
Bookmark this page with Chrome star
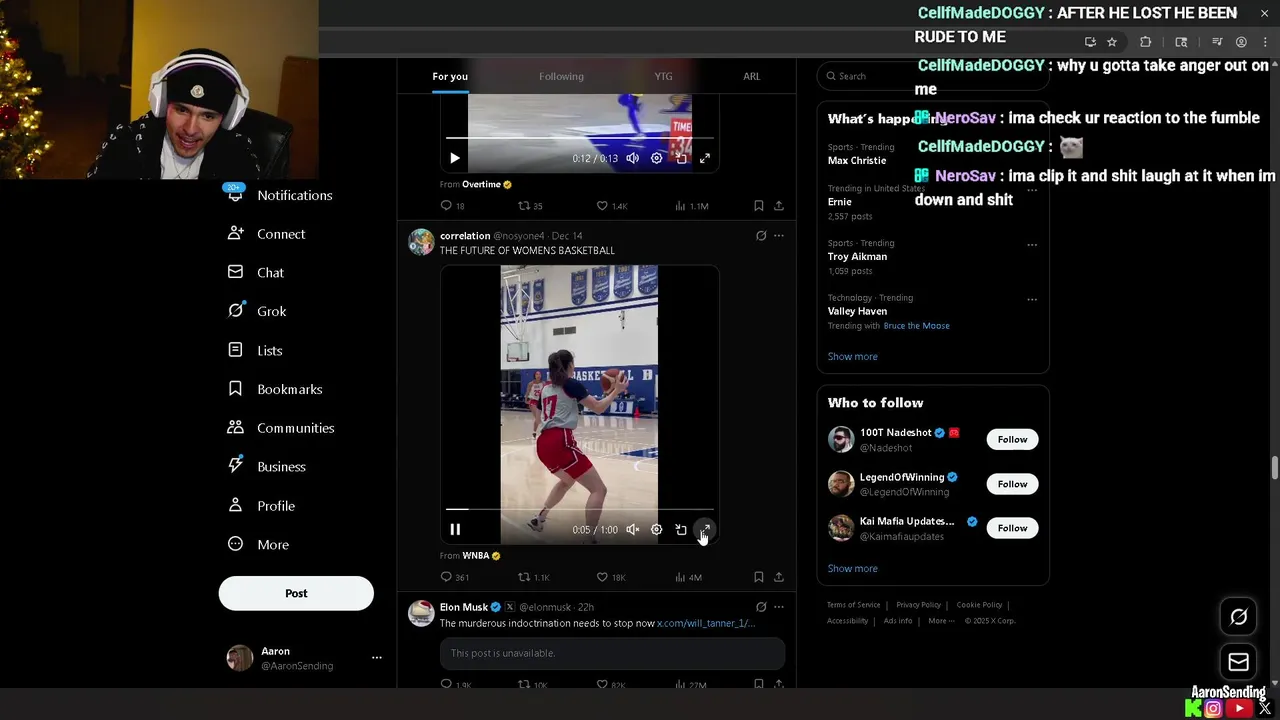[1112, 42]
